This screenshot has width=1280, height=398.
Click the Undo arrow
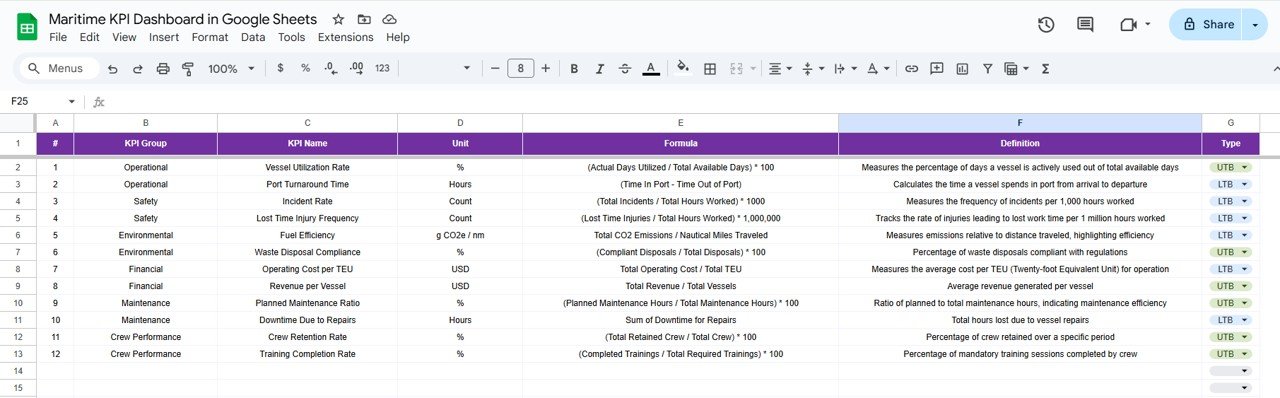tap(112, 69)
